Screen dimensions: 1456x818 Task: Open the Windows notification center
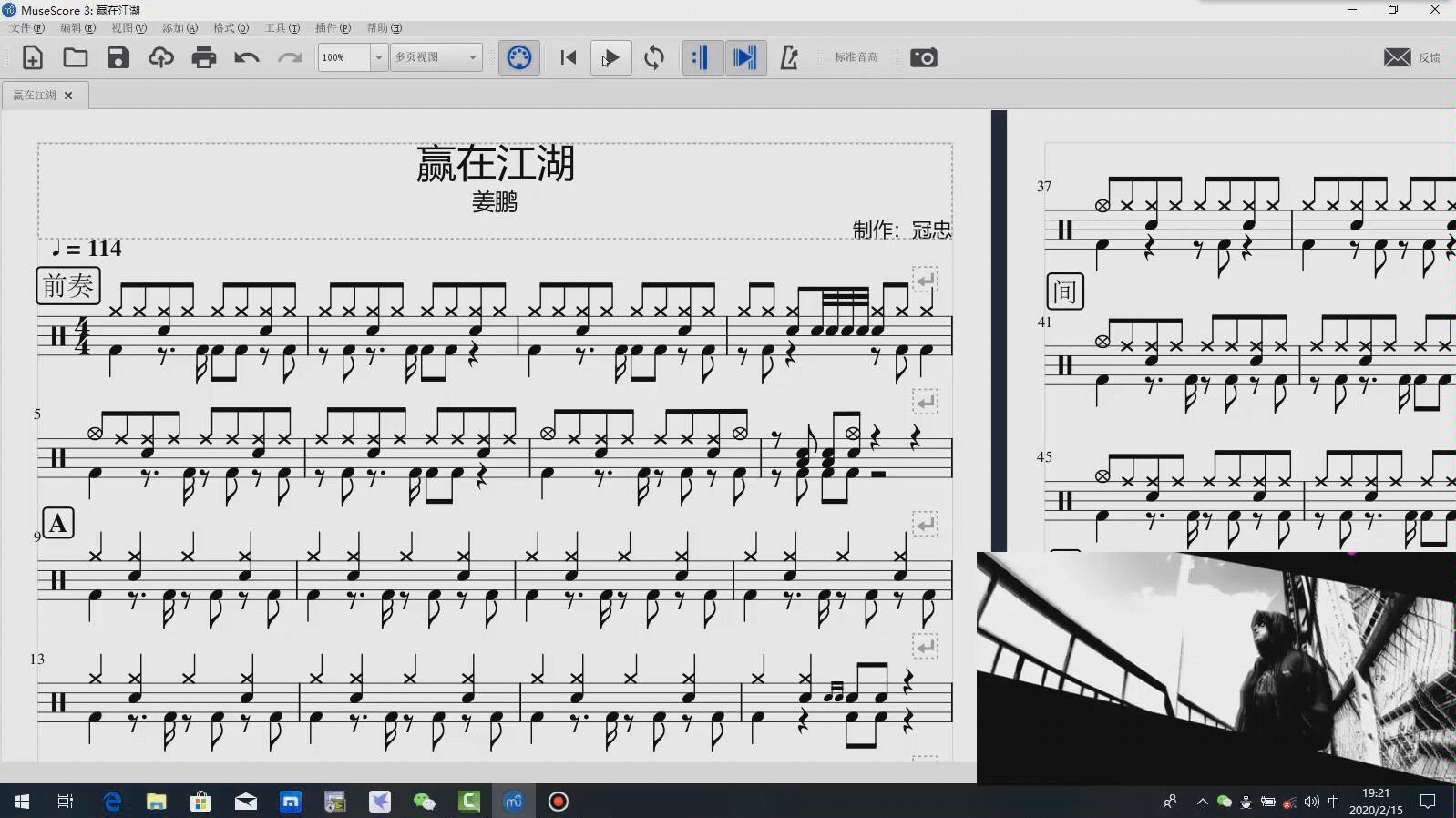point(1428,802)
